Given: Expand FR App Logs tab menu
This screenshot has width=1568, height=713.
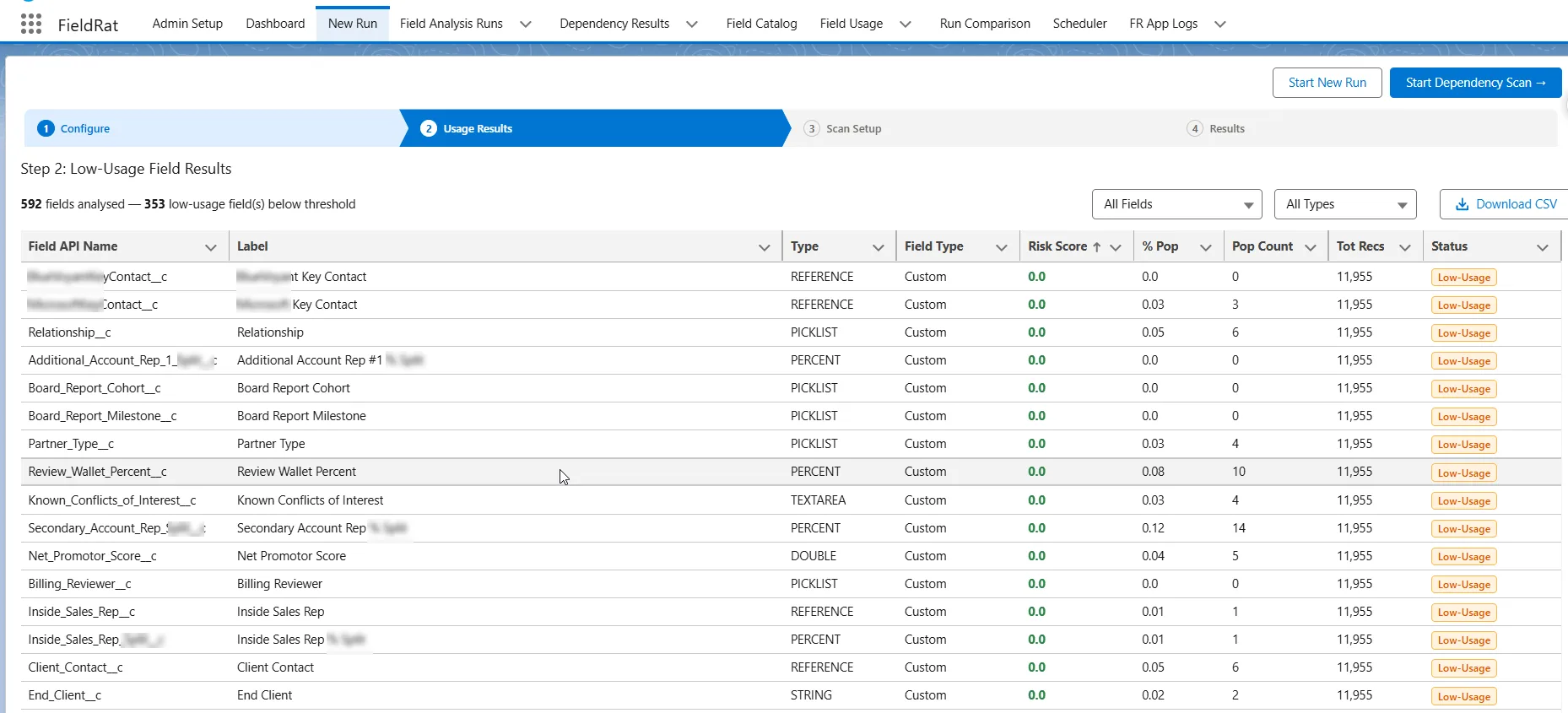Looking at the screenshot, I should point(1220,24).
